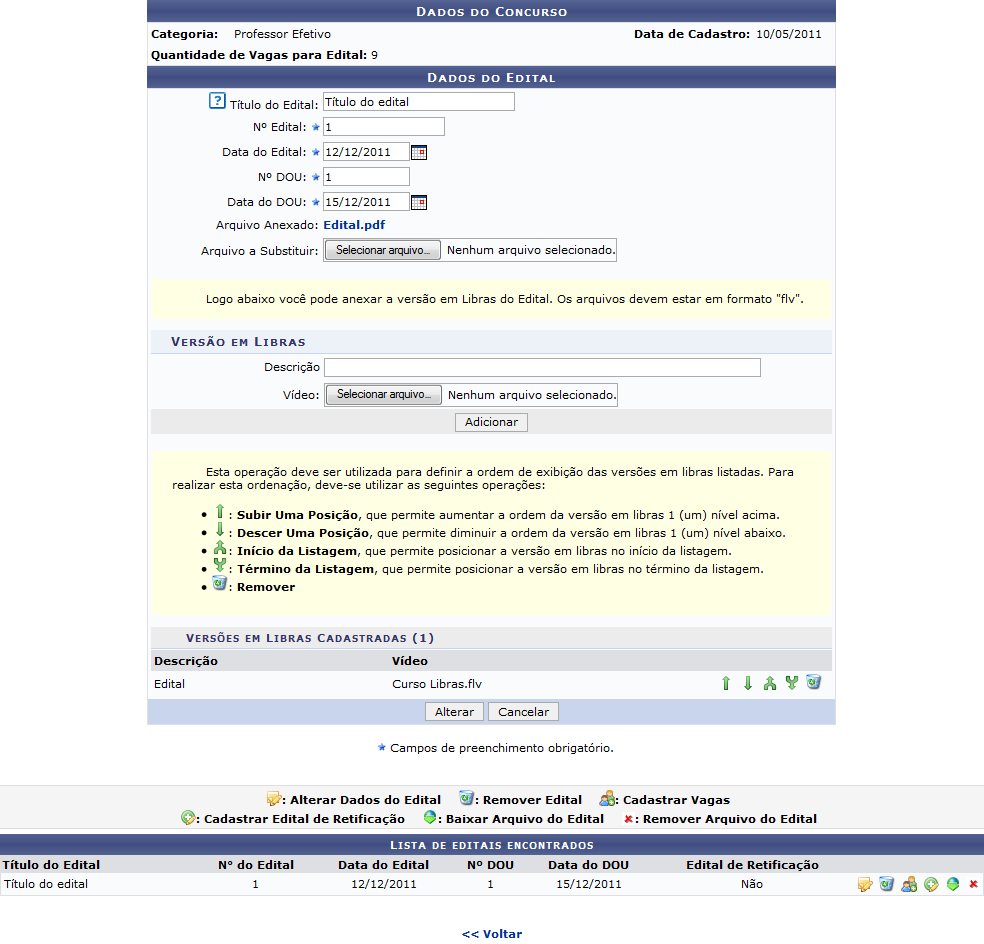Go back using the << Voltar link
Image resolution: width=984 pixels, height=944 pixels.
coord(492,934)
